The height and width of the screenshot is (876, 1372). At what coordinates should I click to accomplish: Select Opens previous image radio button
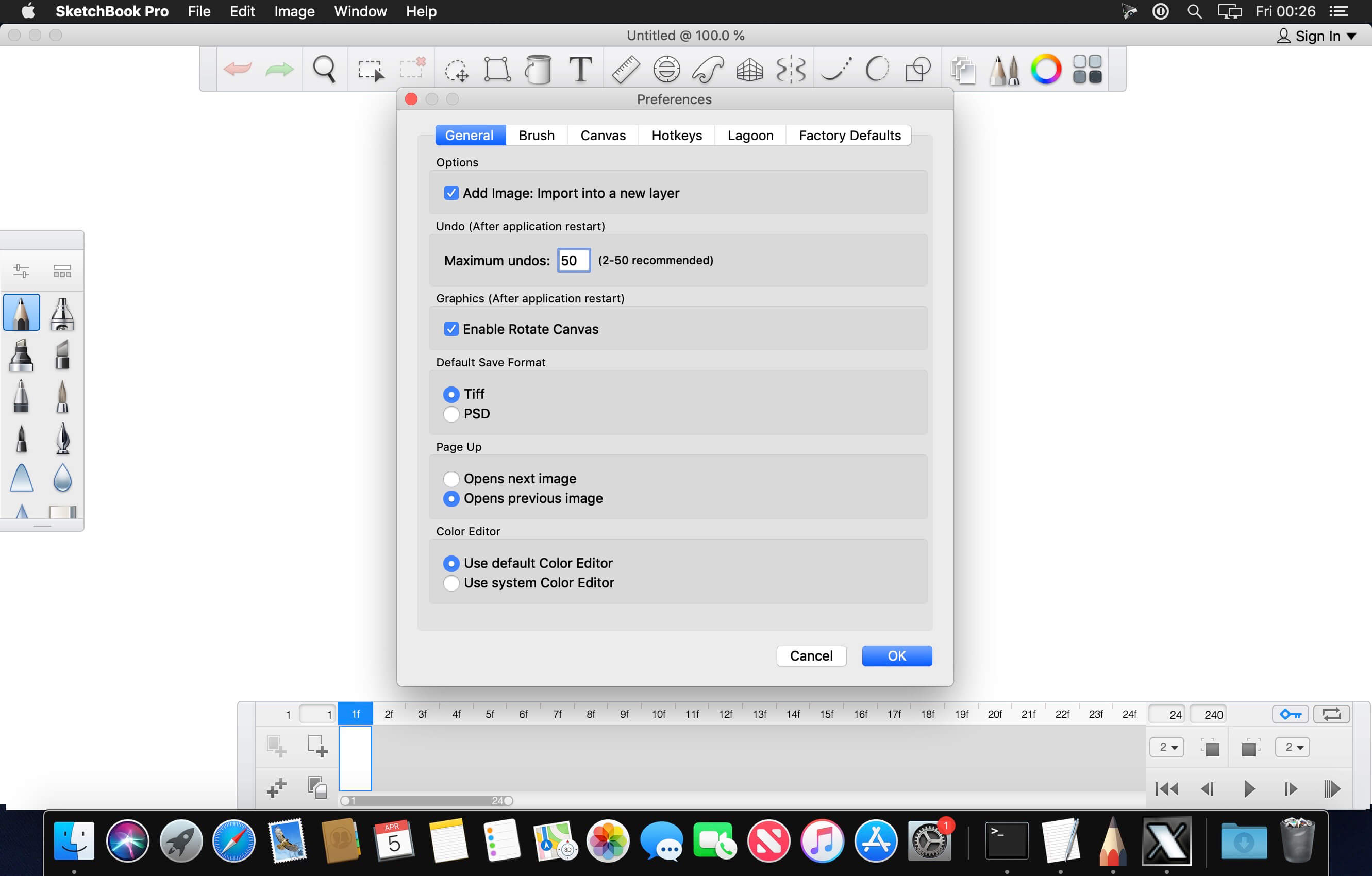(x=451, y=498)
